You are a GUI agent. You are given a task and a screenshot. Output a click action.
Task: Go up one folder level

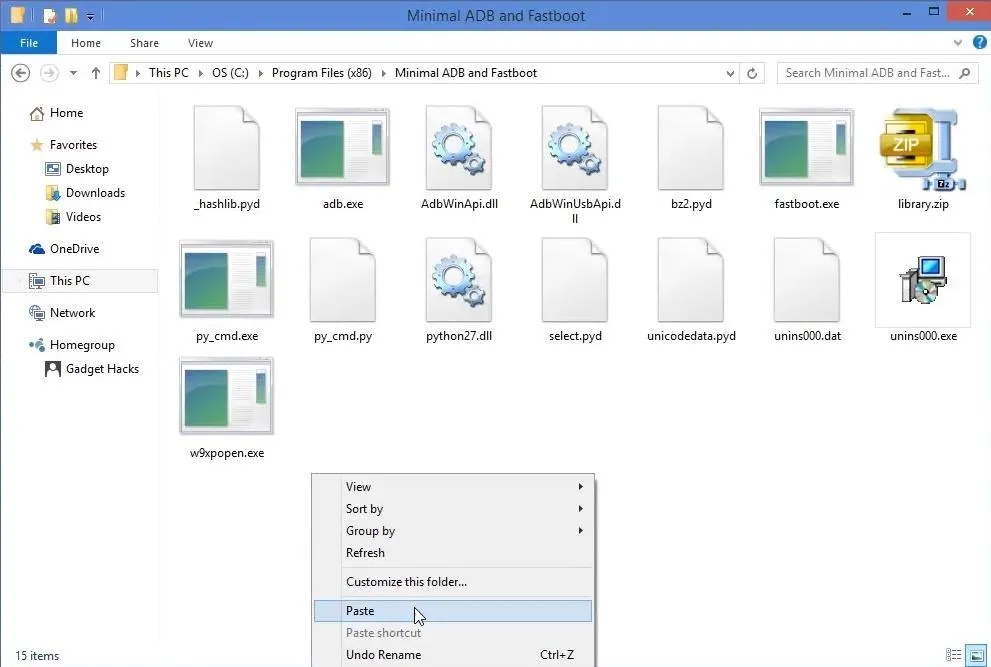pos(95,73)
